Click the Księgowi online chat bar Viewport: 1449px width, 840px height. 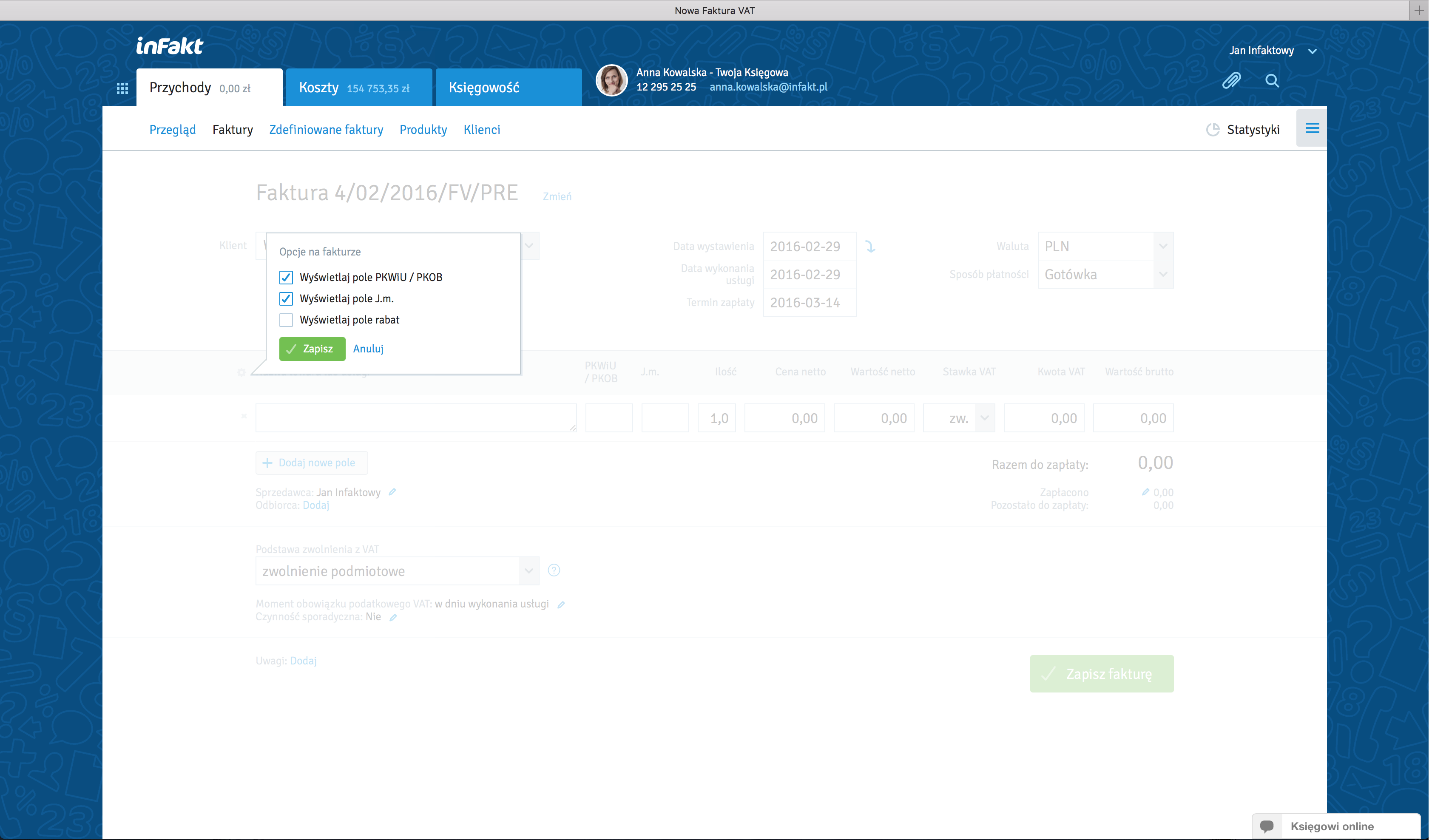[1336, 826]
